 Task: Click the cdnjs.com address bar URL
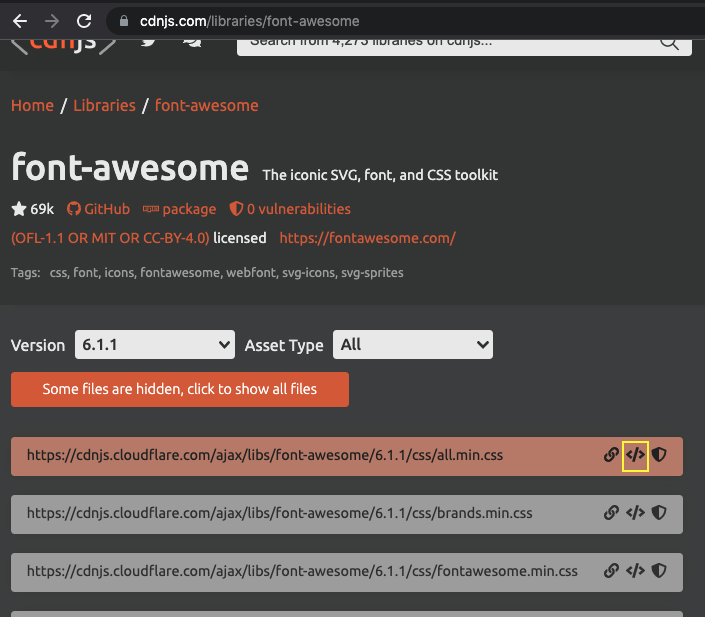pyautogui.click(x=250, y=21)
